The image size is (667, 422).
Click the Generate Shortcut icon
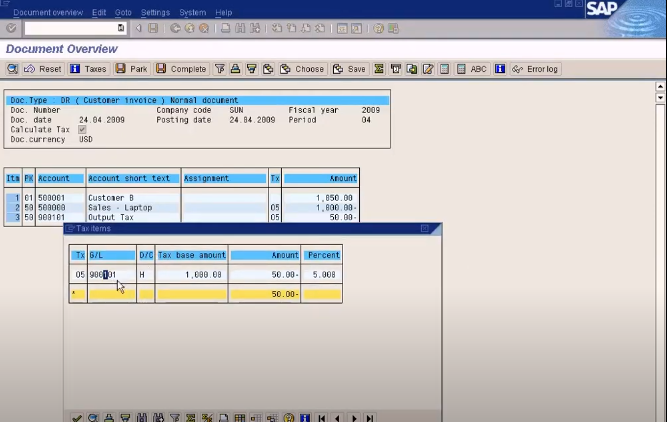(356, 29)
